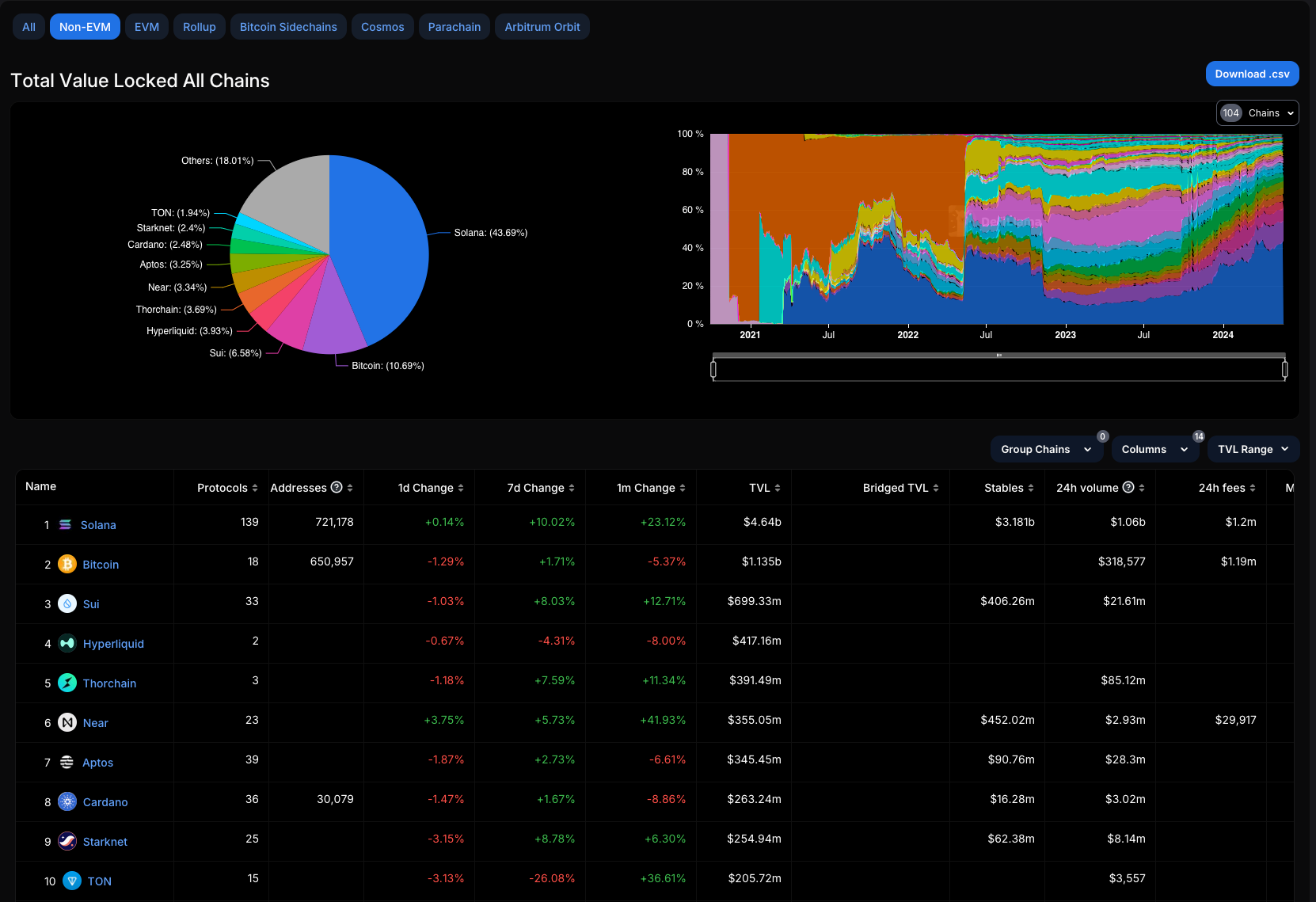Screen dimensions: 1316x902
Task: Click the Sui chain logo icon
Action: click(x=67, y=603)
